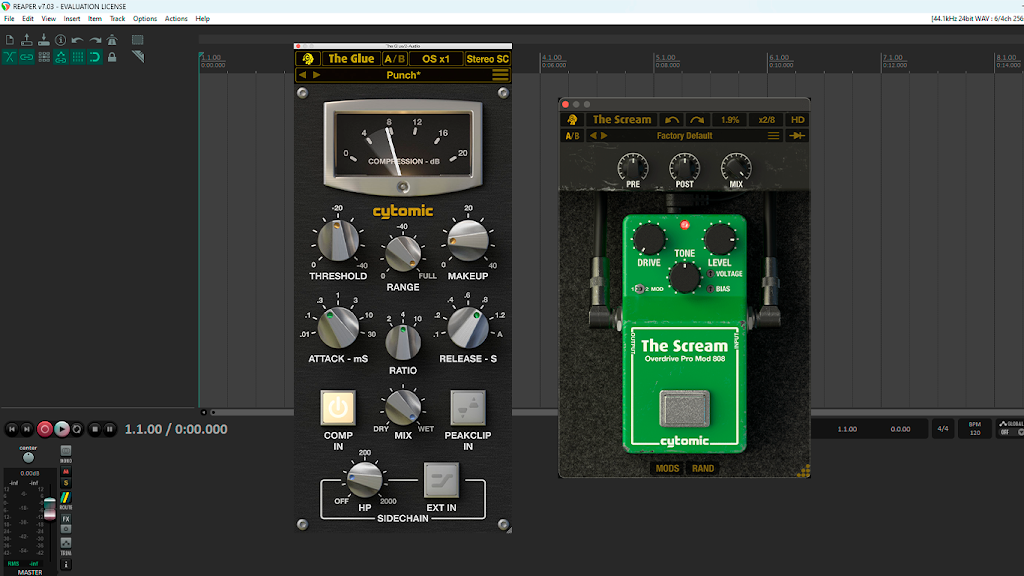The image size is (1024, 576).
Task: Click the Threshold knob in The Glue
Action: point(338,240)
